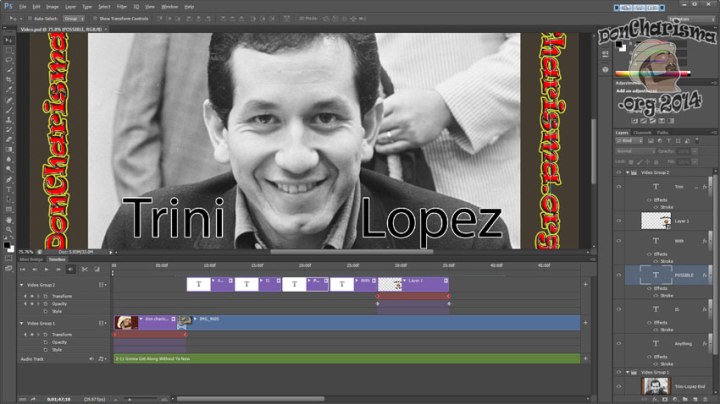Select the Horizontal Type tool
This screenshot has height=404, width=720.
pyautogui.click(x=9, y=187)
